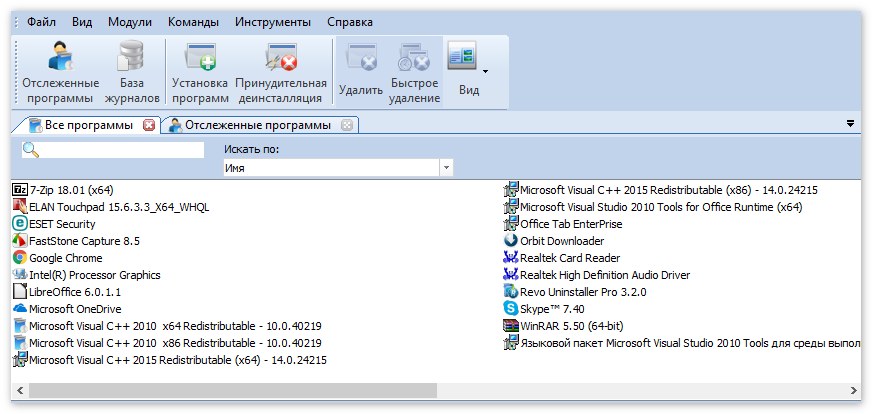Image resolution: width=872 pixels, height=414 pixels.
Task: Click the text "Realtek Card Reader"
Action: click(x=570, y=258)
